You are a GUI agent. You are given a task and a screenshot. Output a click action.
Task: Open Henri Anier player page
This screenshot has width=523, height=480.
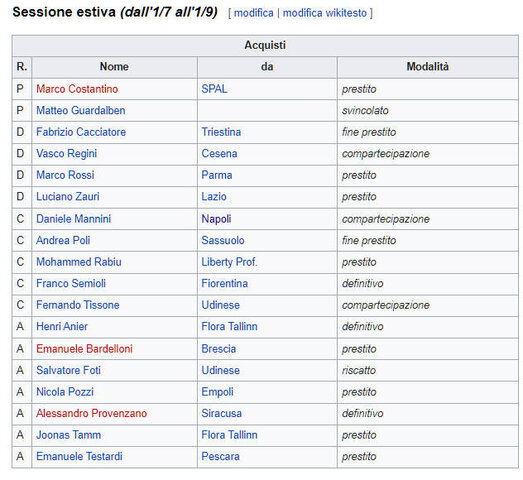[62, 327]
